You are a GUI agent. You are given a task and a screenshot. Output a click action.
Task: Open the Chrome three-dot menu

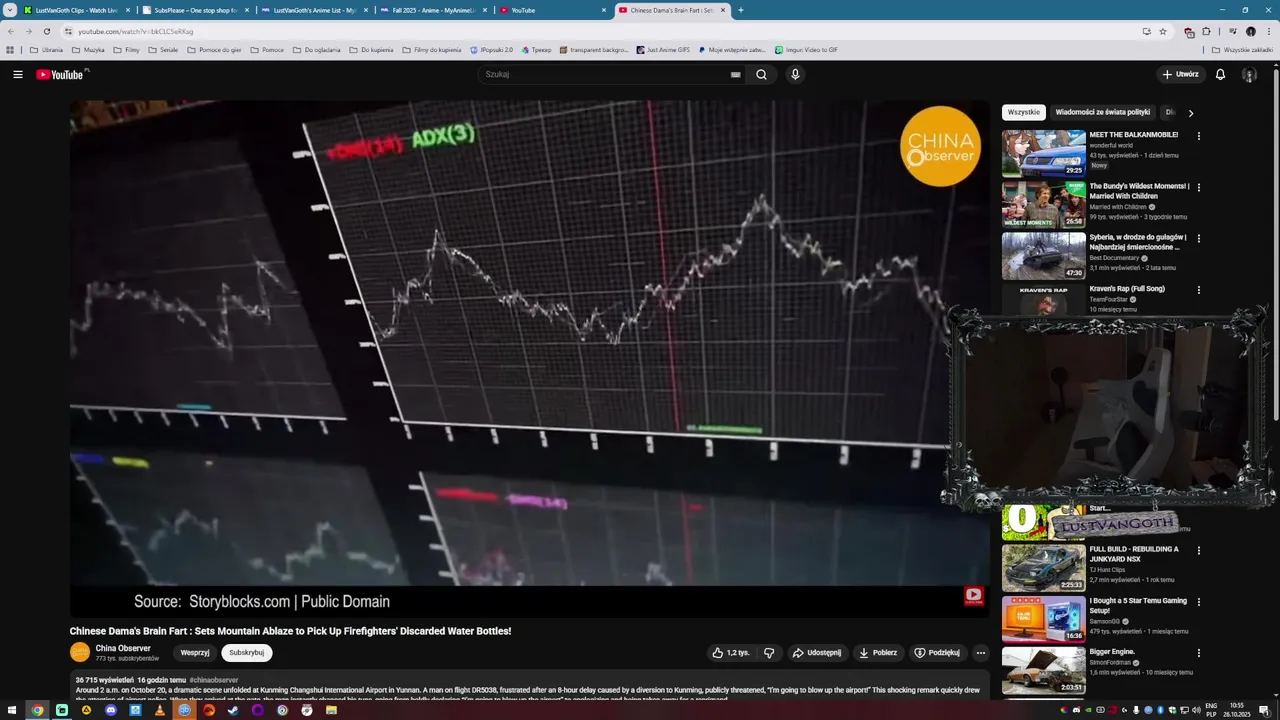tap(1268, 31)
